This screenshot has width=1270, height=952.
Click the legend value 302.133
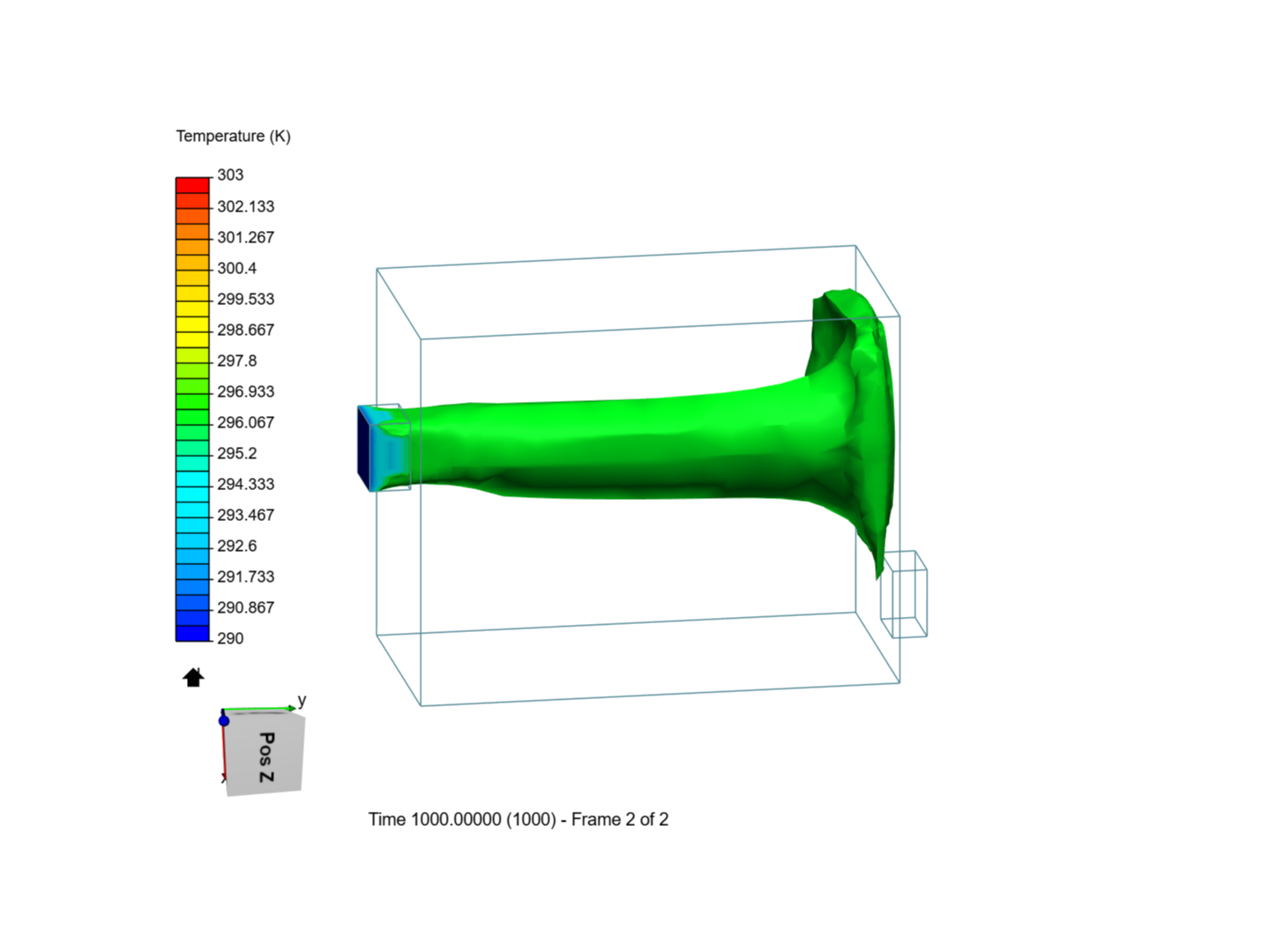pyautogui.click(x=246, y=206)
